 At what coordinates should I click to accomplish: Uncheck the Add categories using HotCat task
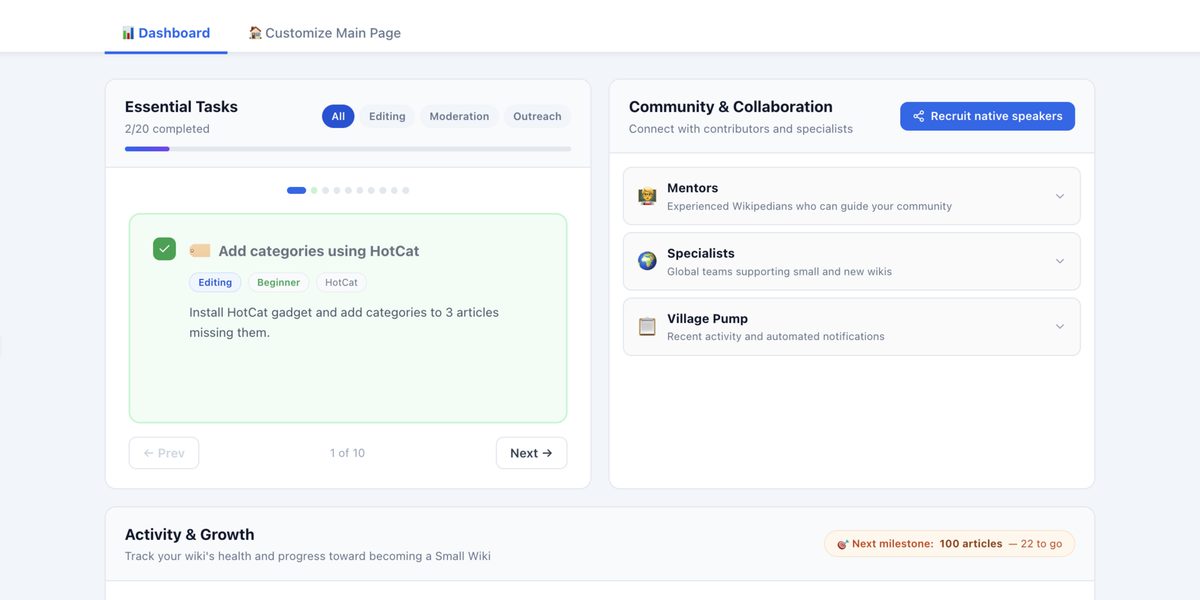click(164, 249)
